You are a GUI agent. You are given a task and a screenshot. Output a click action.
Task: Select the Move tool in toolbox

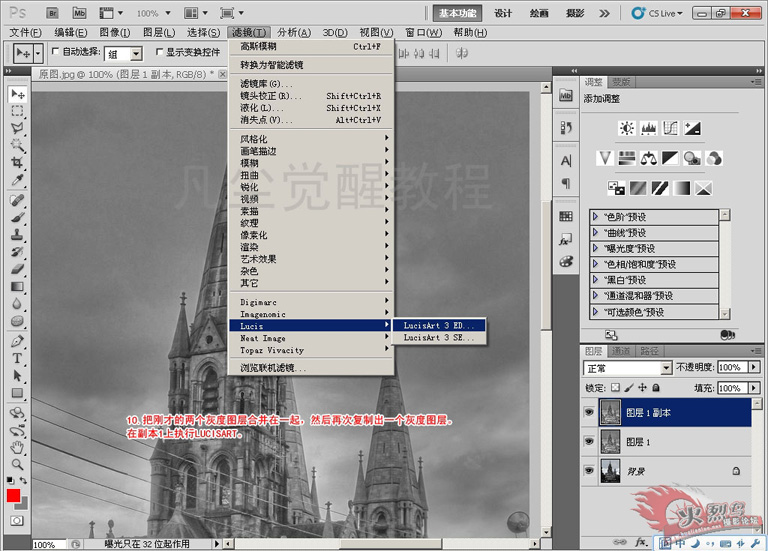click(18, 94)
